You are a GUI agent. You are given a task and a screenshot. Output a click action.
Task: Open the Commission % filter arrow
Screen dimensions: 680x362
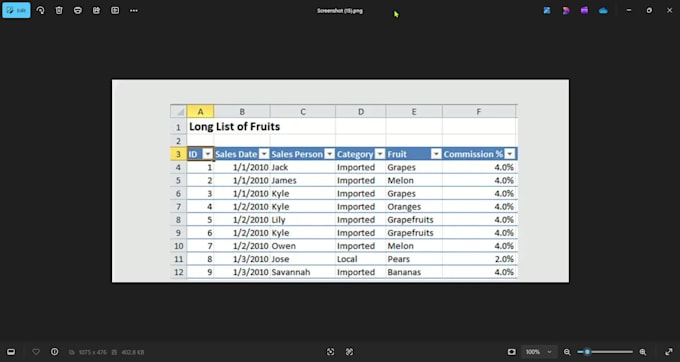click(x=510, y=154)
